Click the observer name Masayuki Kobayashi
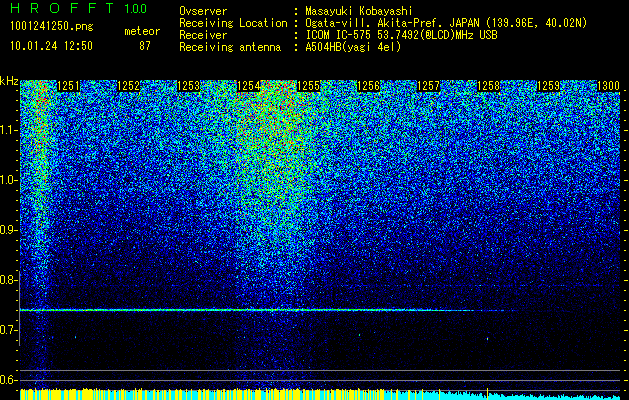Image resolution: width=629 pixels, height=400 pixels. 359,11
